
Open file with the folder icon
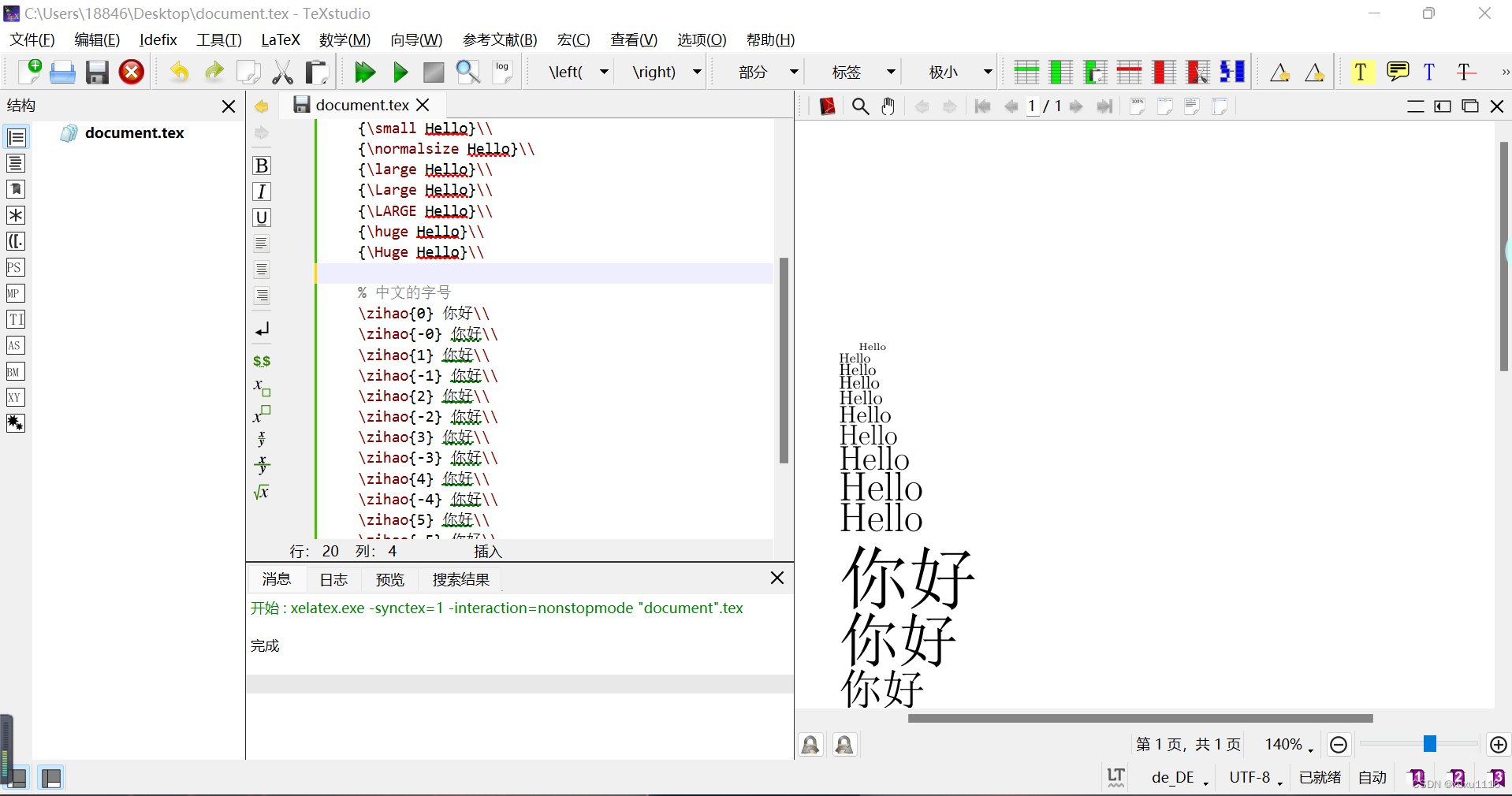(62, 72)
